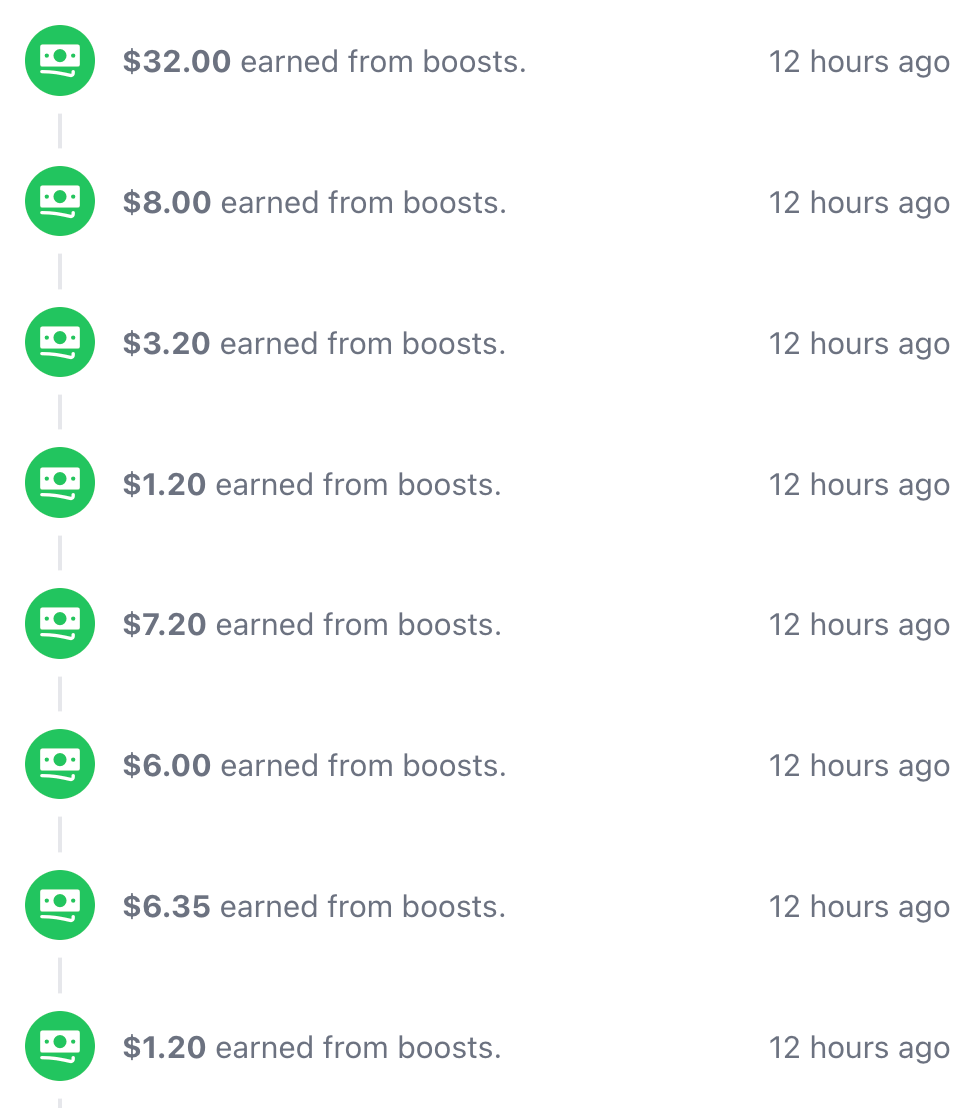Select the green money icon for $8.00
The height and width of the screenshot is (1108, 978).
pyautogui.click(x=60, y=202)
